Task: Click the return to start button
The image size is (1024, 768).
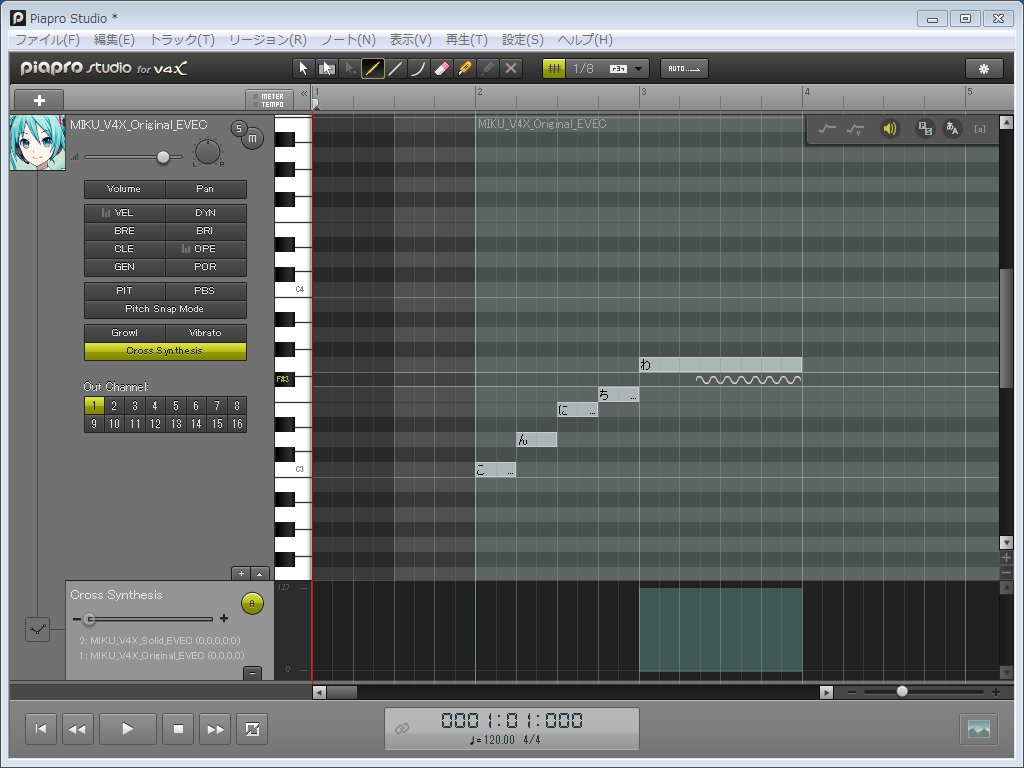Action: pyautogui.click(x=40, y=729)
